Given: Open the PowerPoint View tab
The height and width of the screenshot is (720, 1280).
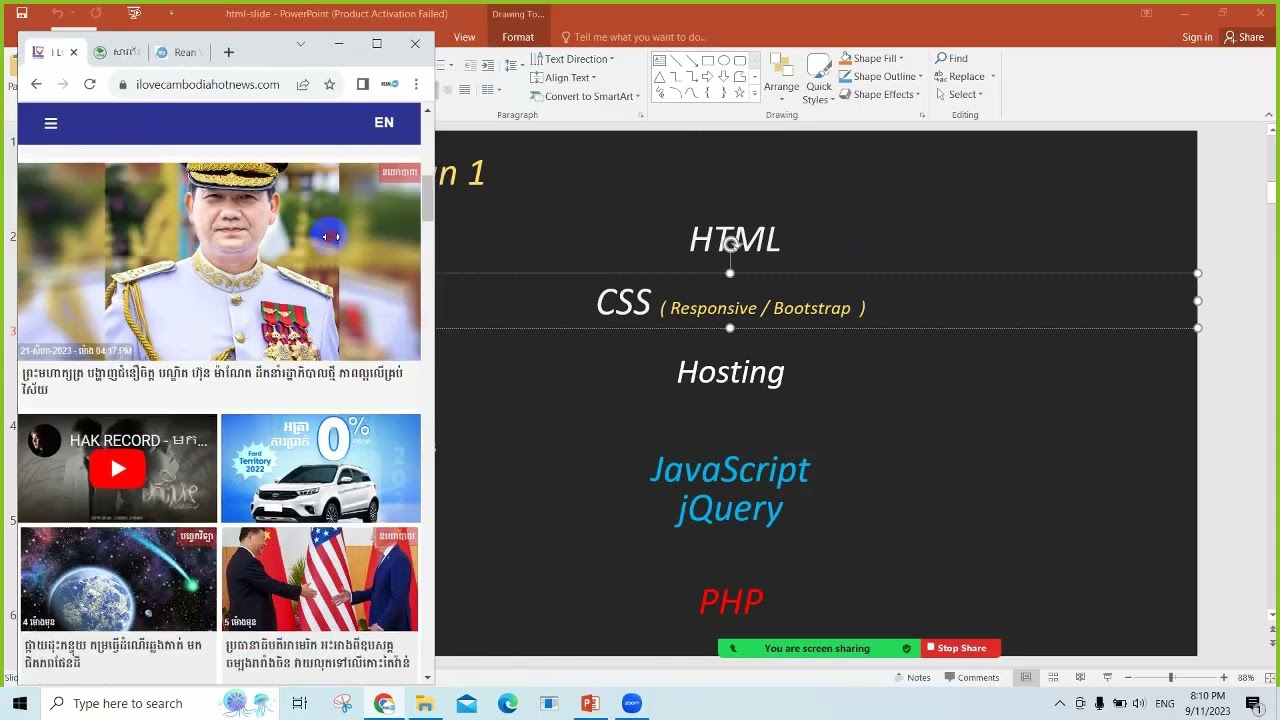Looking at the screenshot, I should (x=464, y=37).
